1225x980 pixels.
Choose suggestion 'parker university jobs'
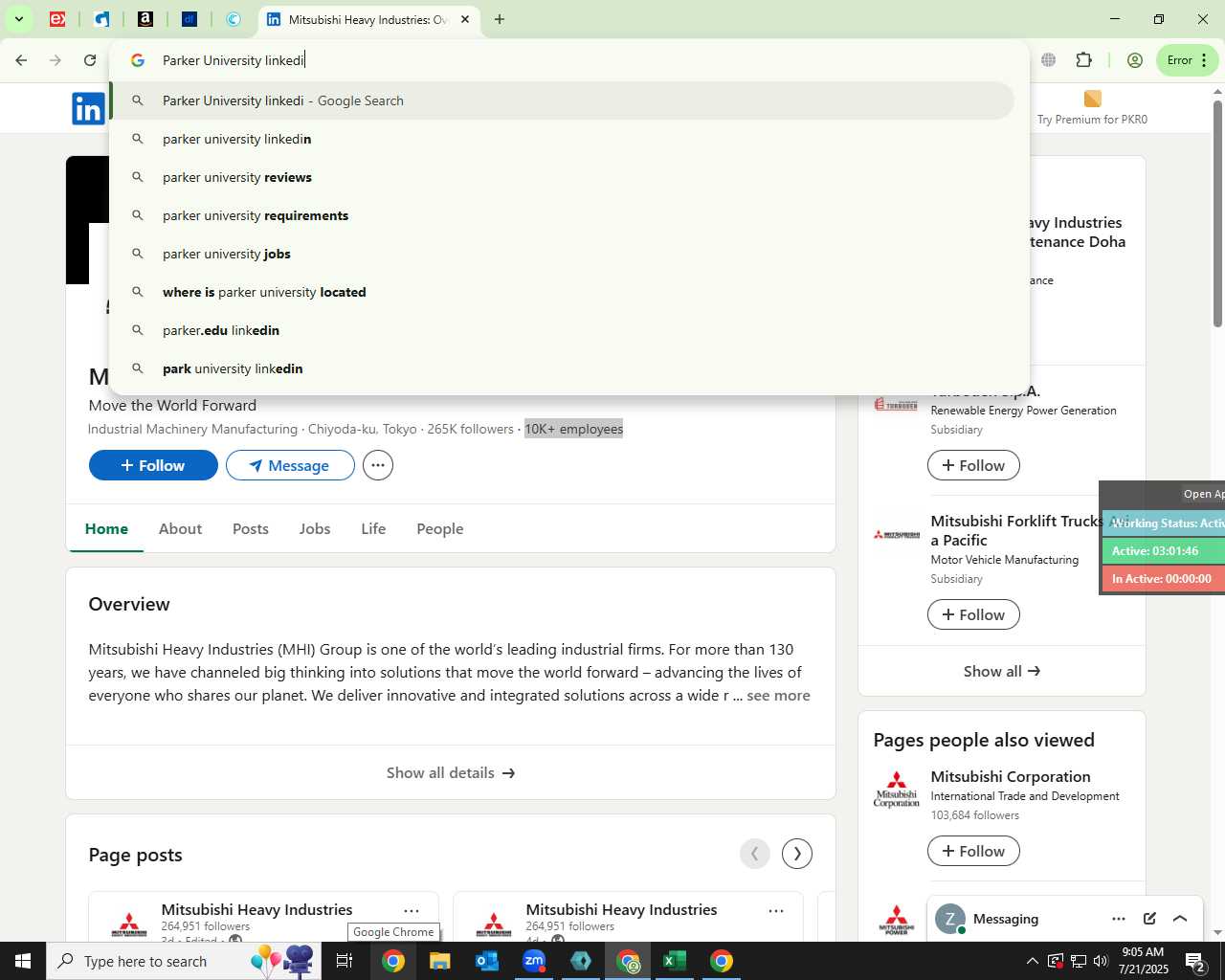click(562, 254)
